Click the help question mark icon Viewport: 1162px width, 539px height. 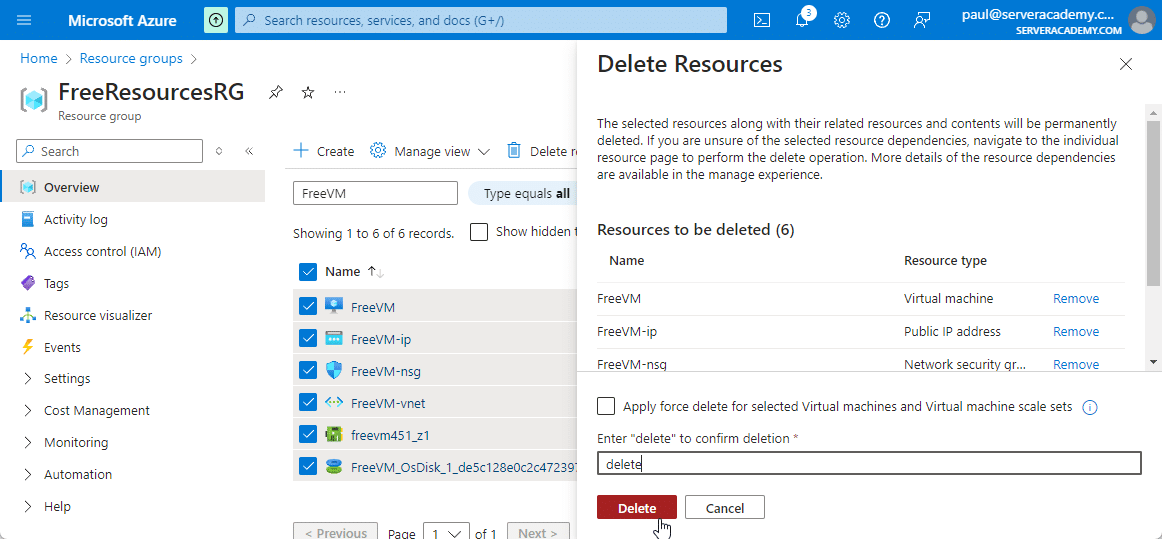(881, 20)
